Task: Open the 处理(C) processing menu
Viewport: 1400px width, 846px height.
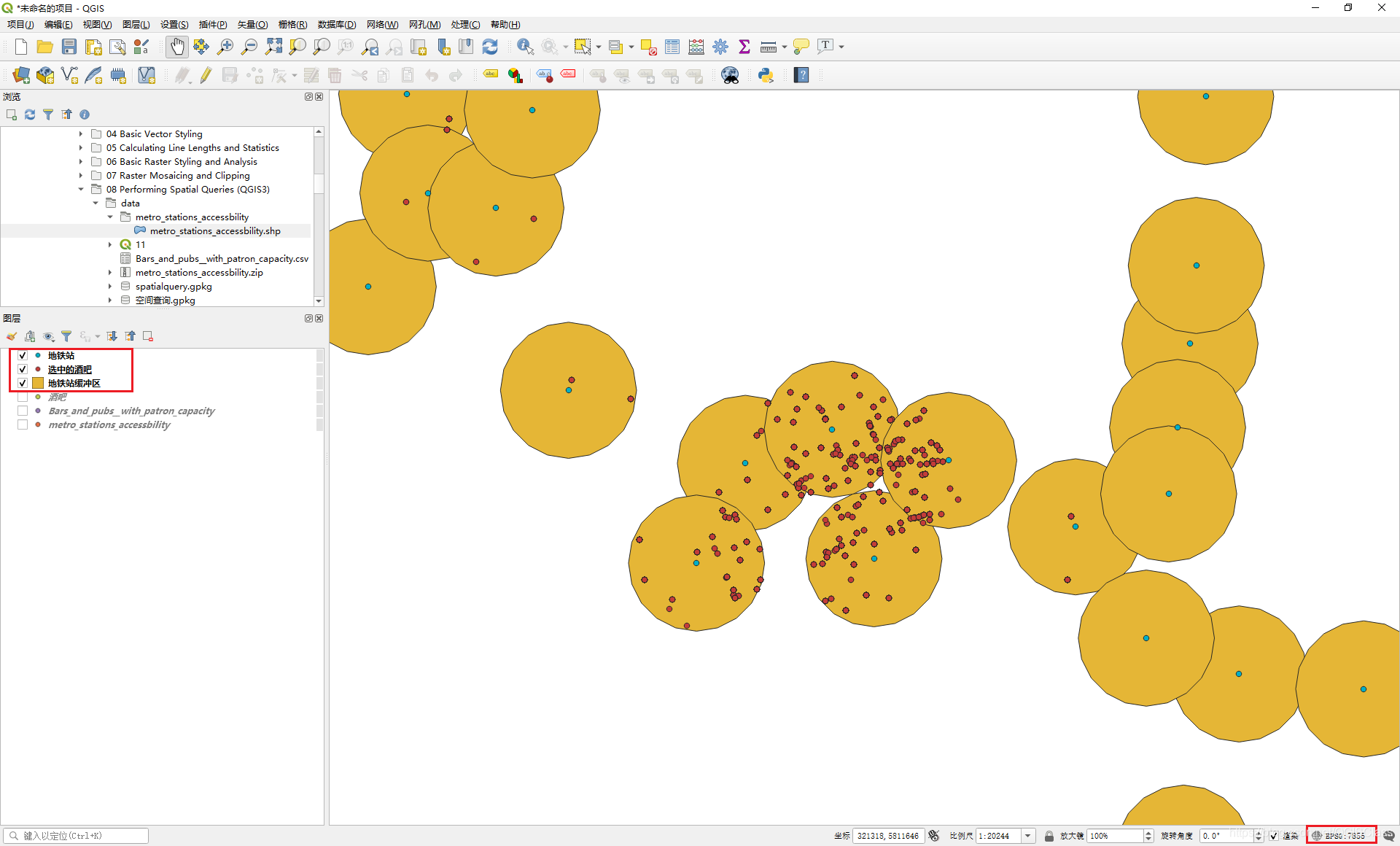Action: point(464,24)
